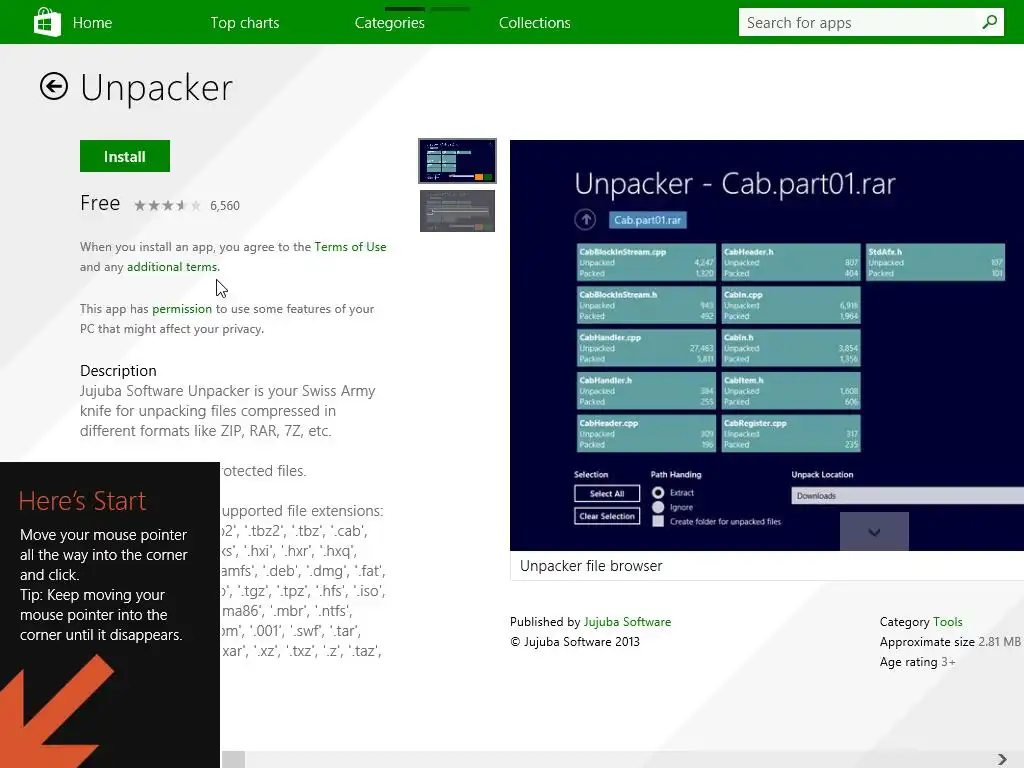Open the additional terms link

point(172,267)
